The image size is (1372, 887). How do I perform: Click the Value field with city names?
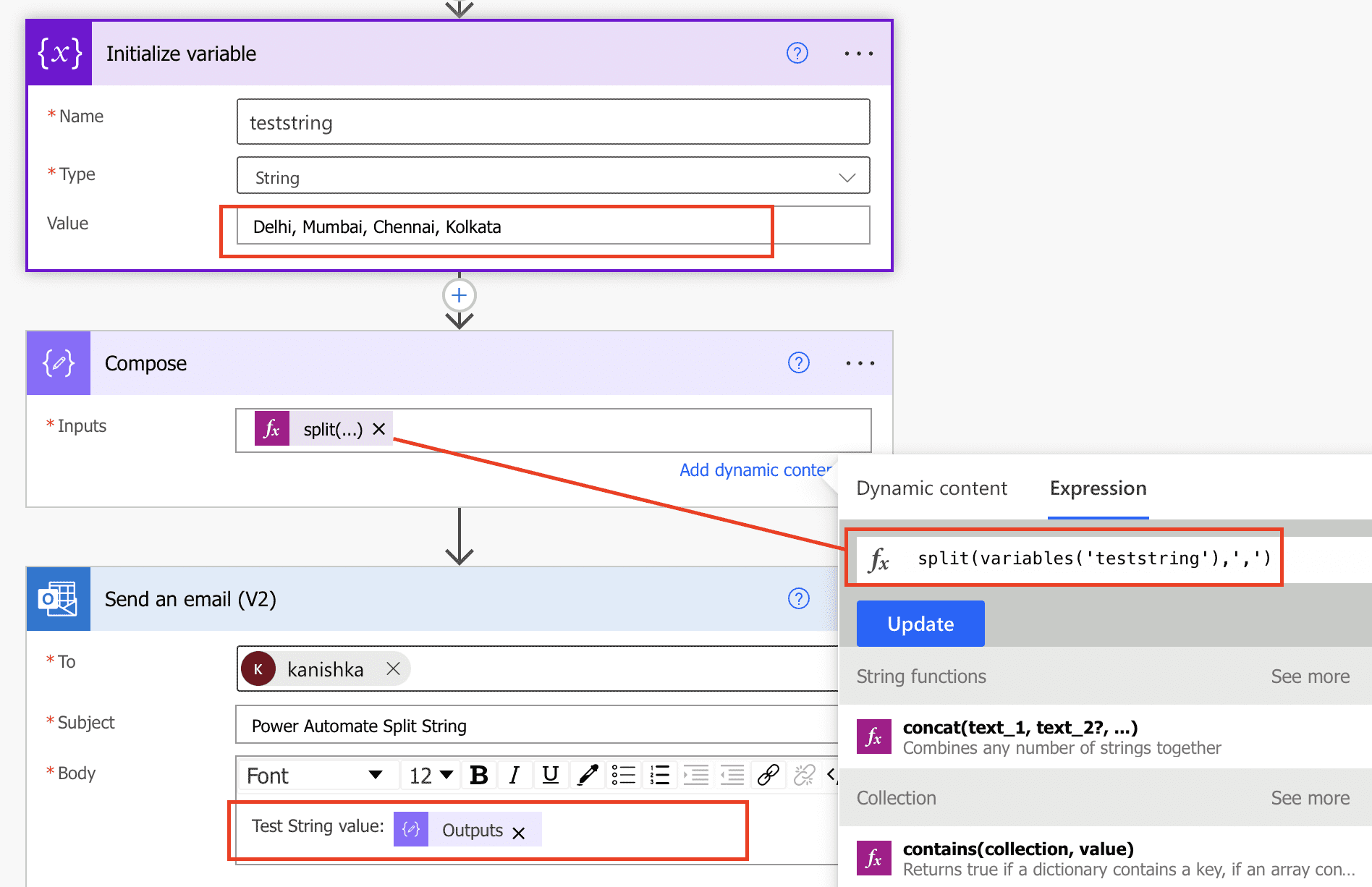(x=554, y=226)
